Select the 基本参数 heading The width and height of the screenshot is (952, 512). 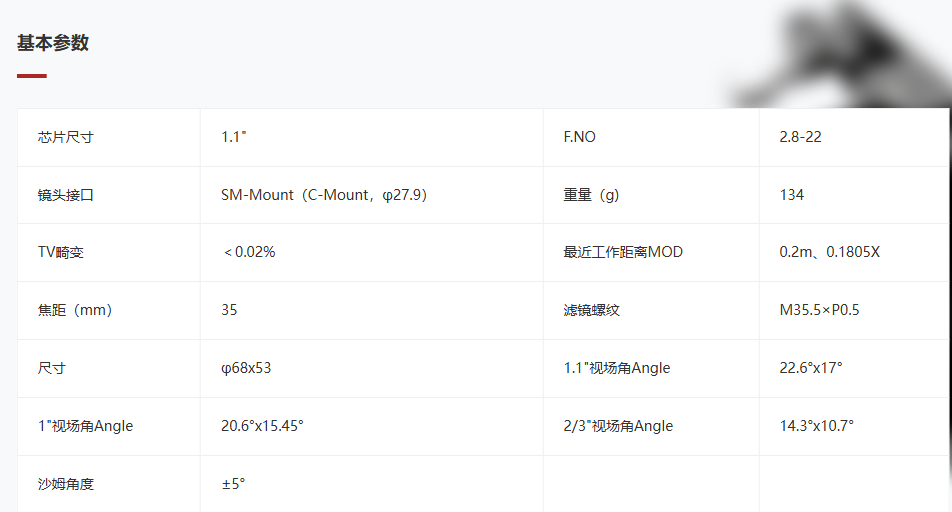point(53,43)
